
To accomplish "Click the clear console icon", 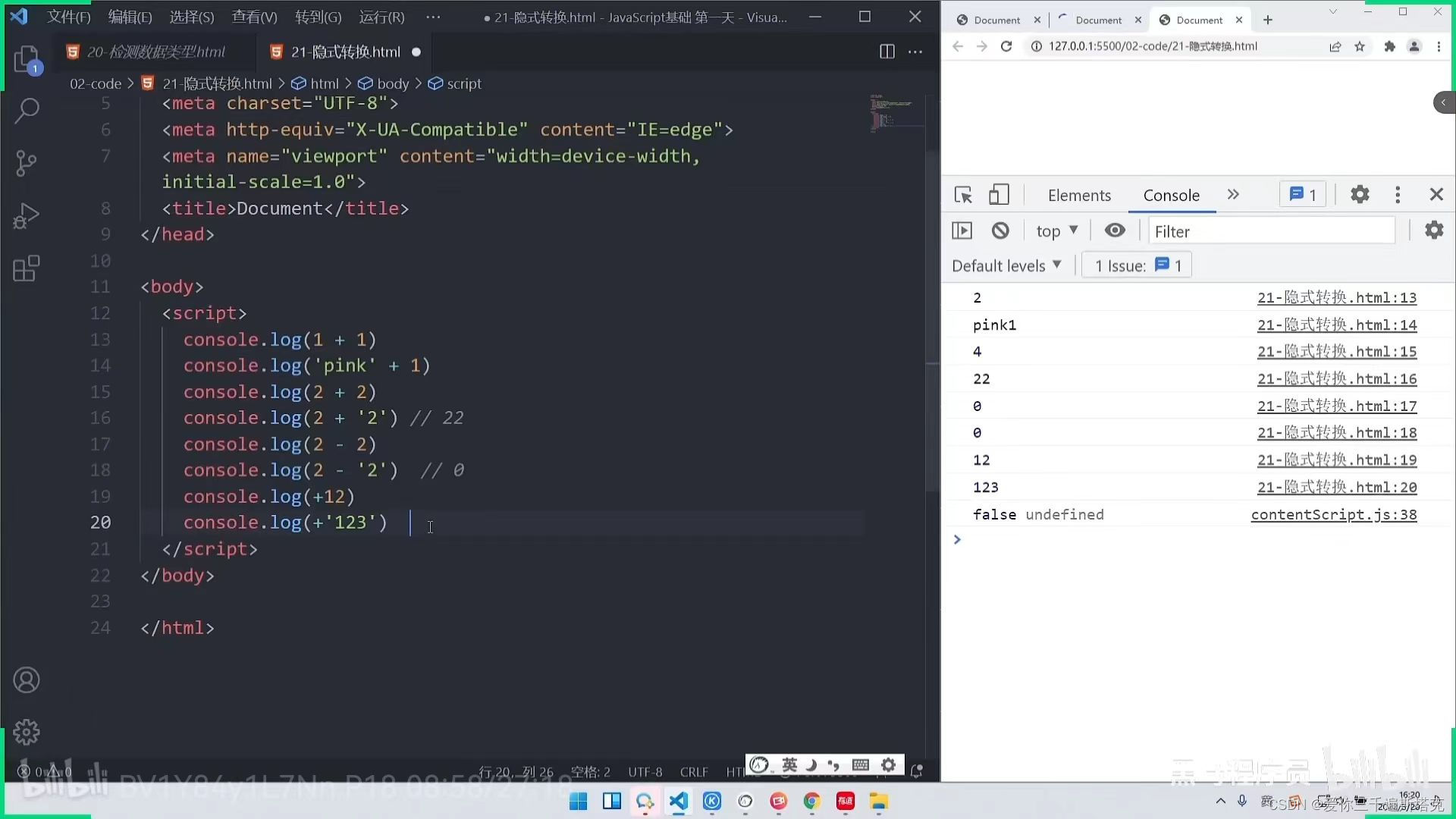I will pos(1000,231).
